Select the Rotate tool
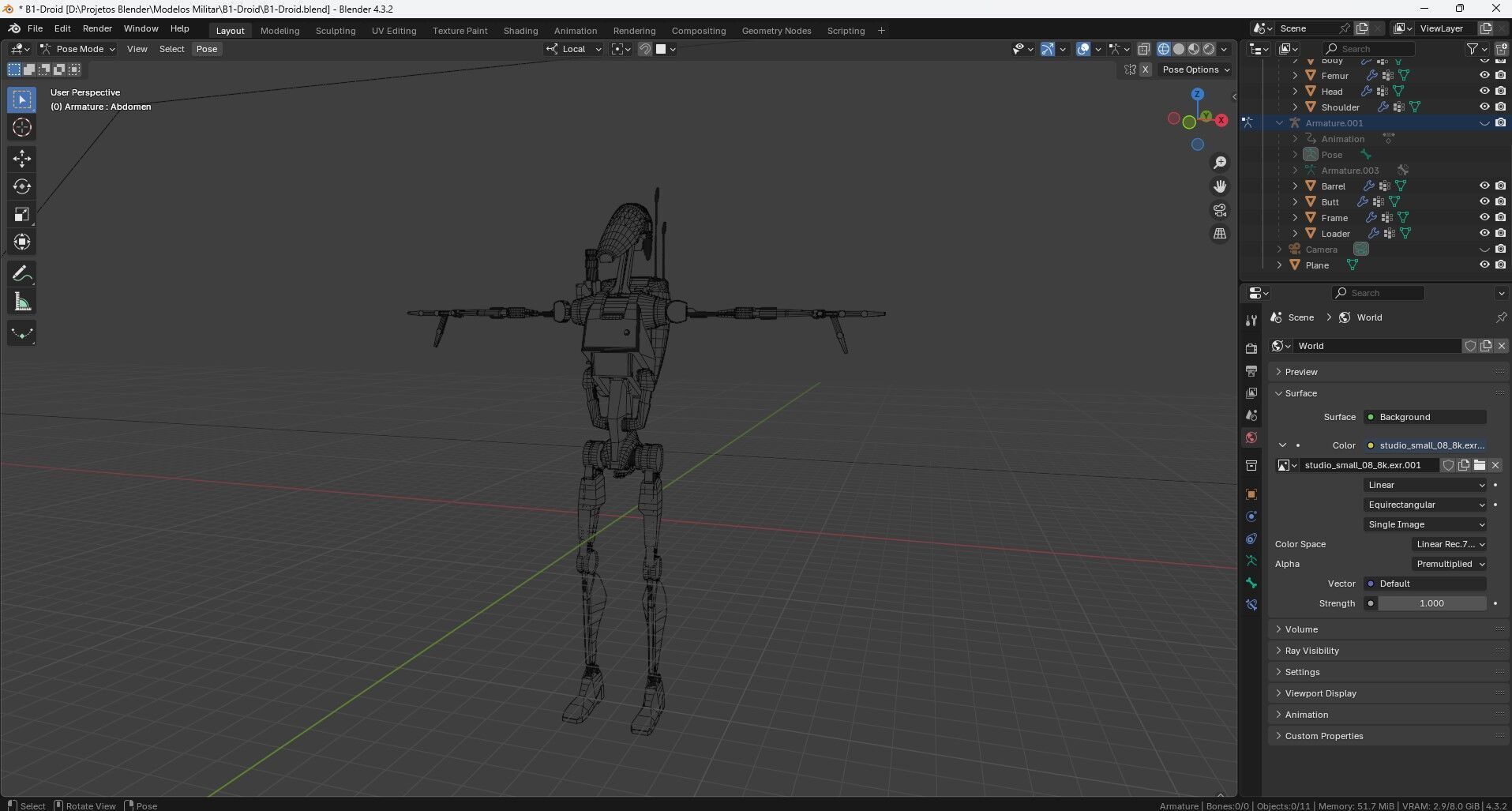 pyautogui.click(x=21, y=186)
